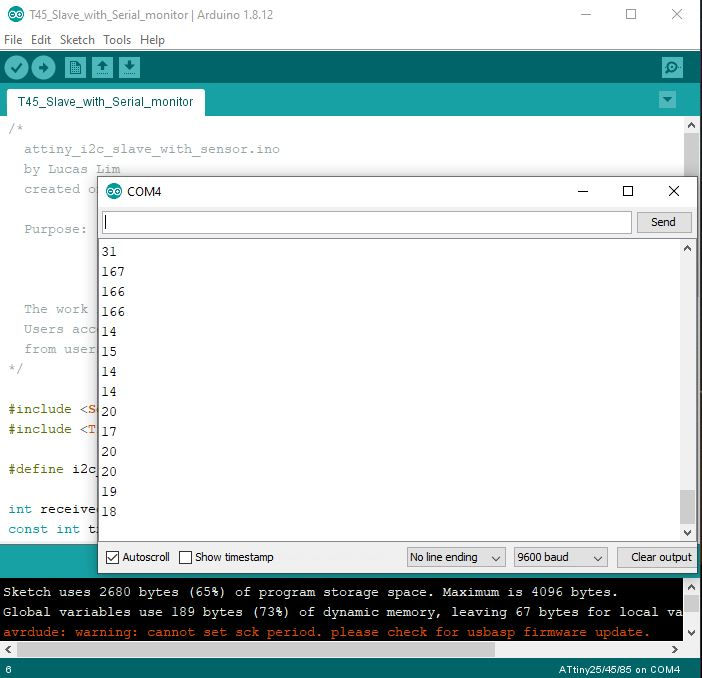This screenshot has height=678, width=702.
Task: Close the COM4 serial monitor window
Action: coord(673,191)
